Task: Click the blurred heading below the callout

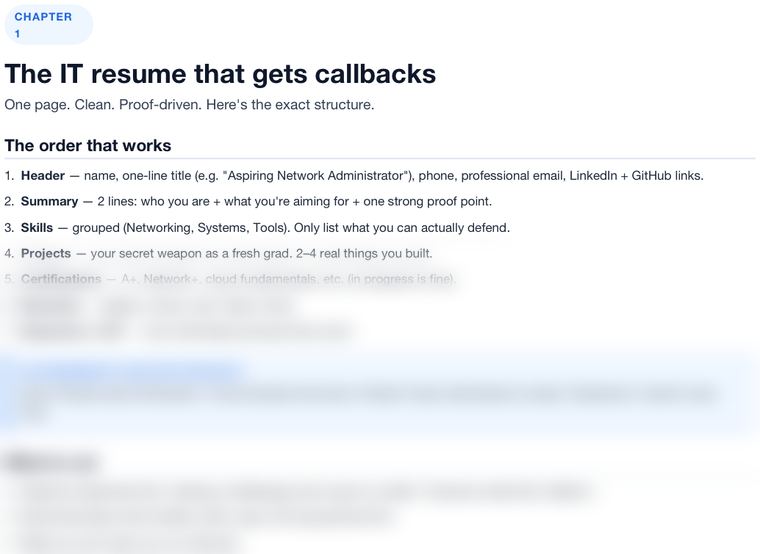Action: pyautogui.click(x=51, y=462)
